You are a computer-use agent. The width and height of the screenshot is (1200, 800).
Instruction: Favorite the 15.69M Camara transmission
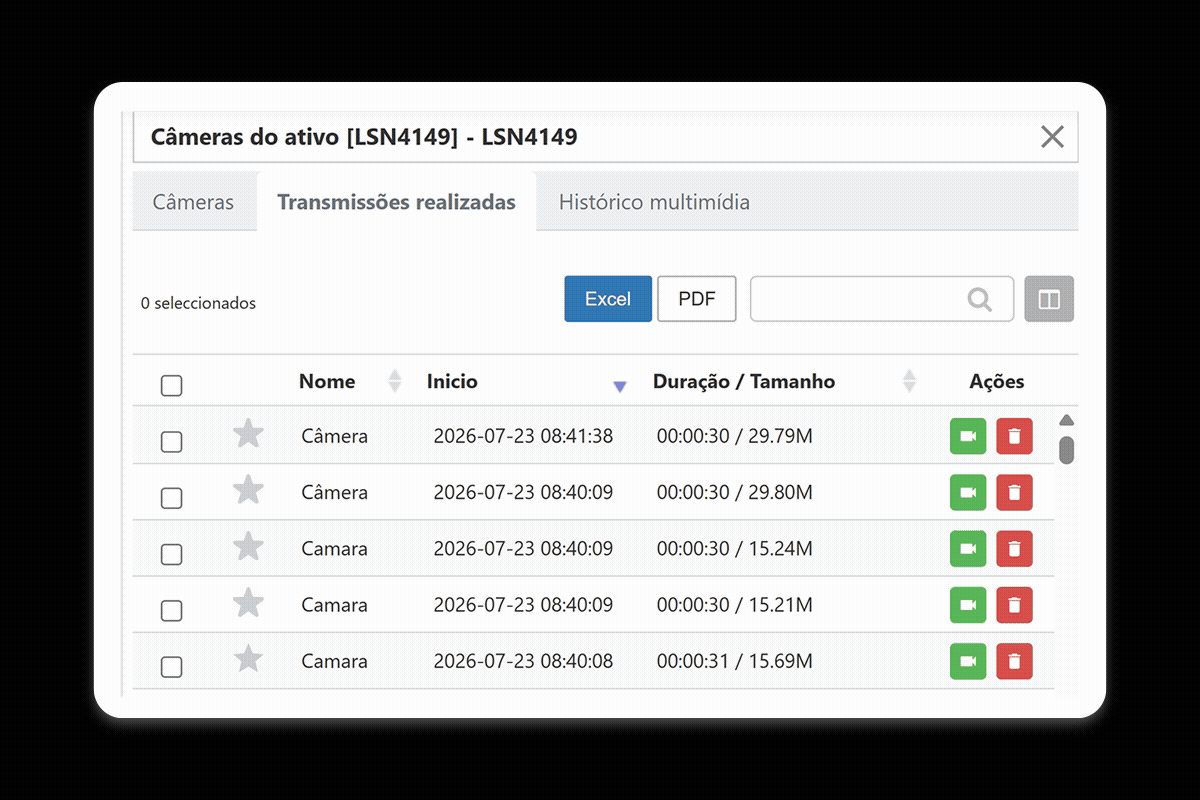pyautogui.click(x=248, y=658)
